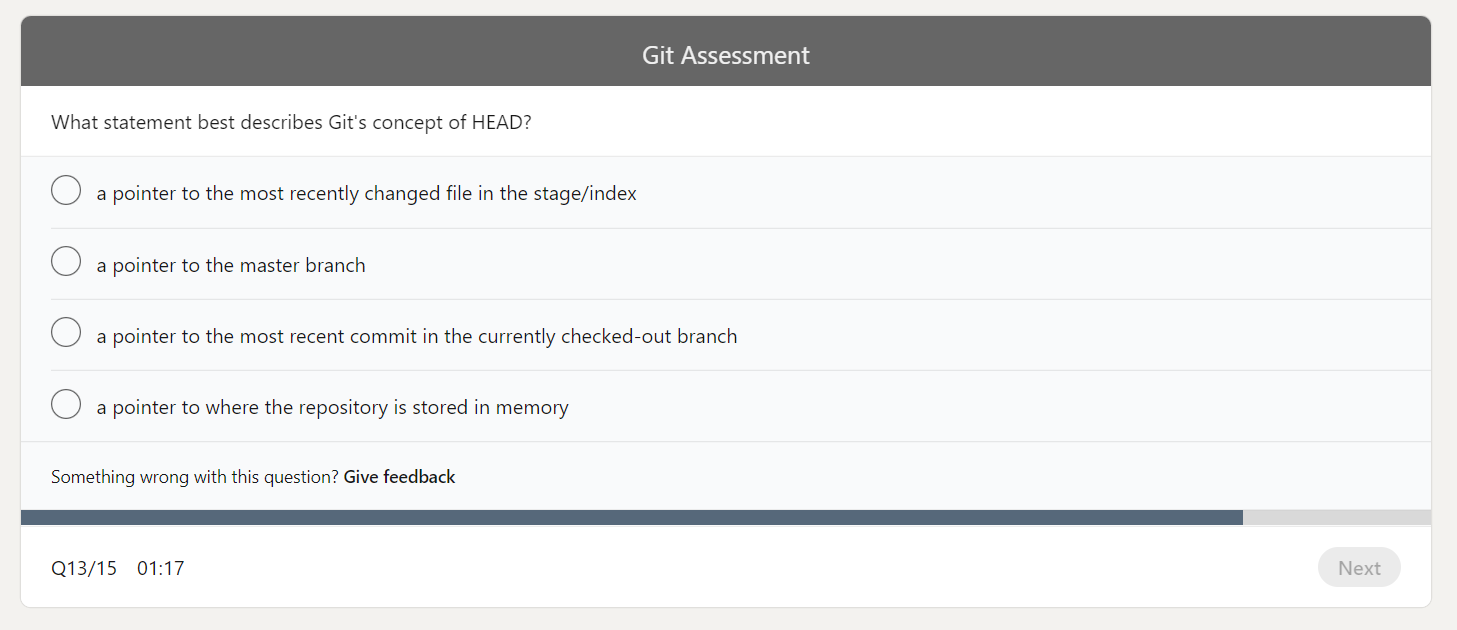
Task: Click the text "Something wrong with this question?"
Action: 195,477
